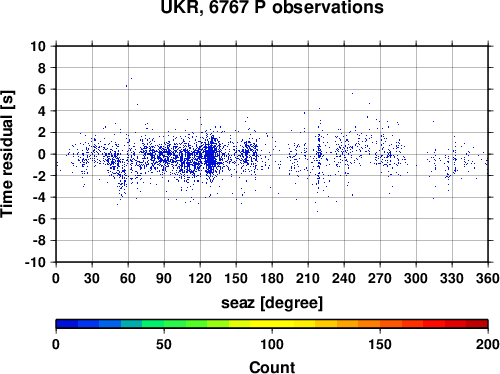Click the y-axis tick label 0
Viewport: 500px width, 374px height.
pyautogui.click(x=42, y=154)
